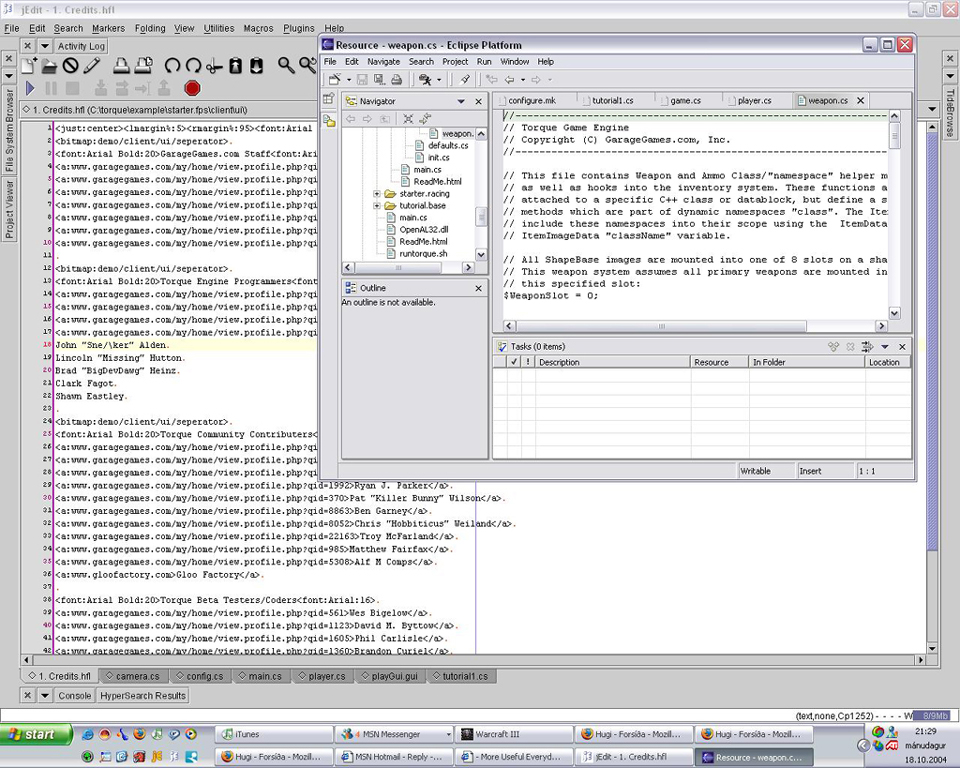
Task: Expand the starter.racing folder in Navigator
Action: [x=377, y=194]
